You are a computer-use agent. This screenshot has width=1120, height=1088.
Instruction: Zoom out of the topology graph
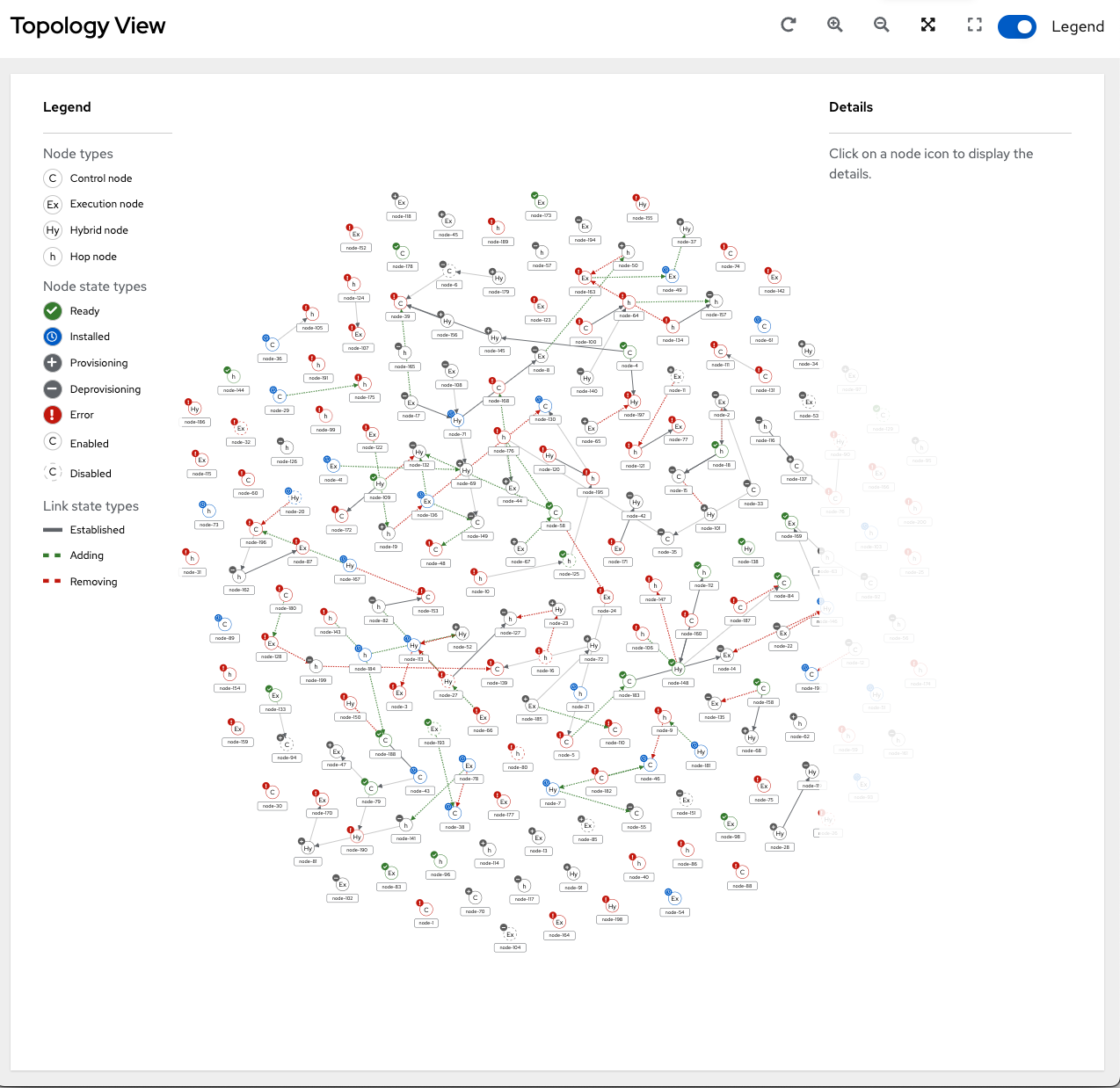pos(881,25)
